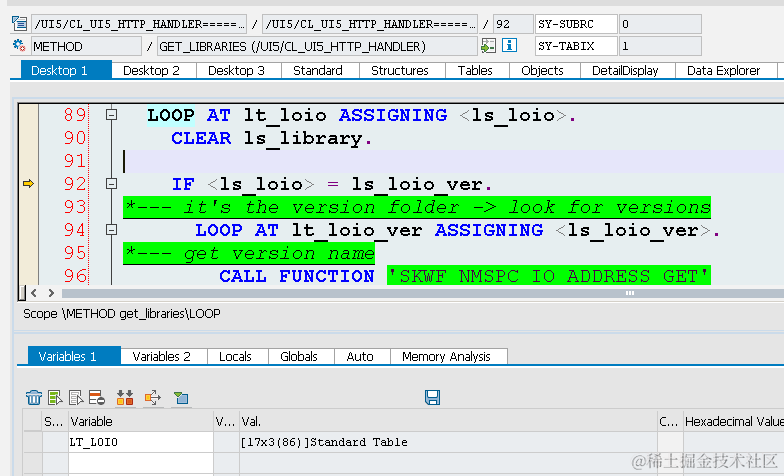The width and height of the screenshot is (784, 476).
Task: Click the METHOD gear icon
Action: tap(19, 46)
